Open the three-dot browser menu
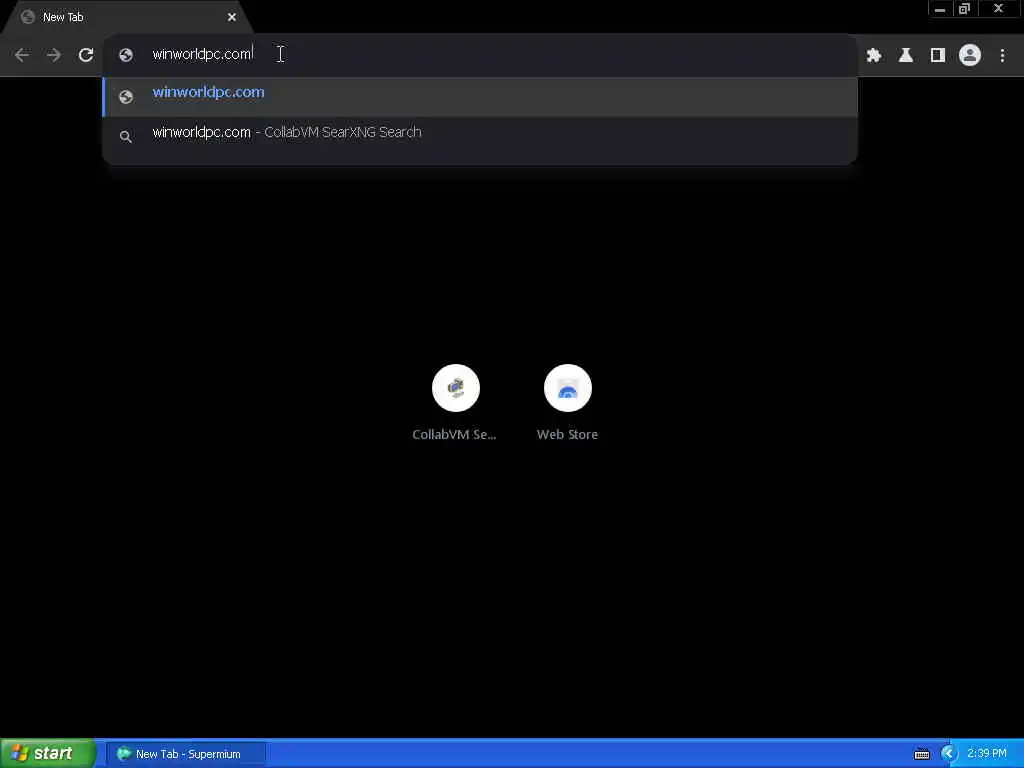Screen dimensions: 1024x768 tap(1002, 55)
